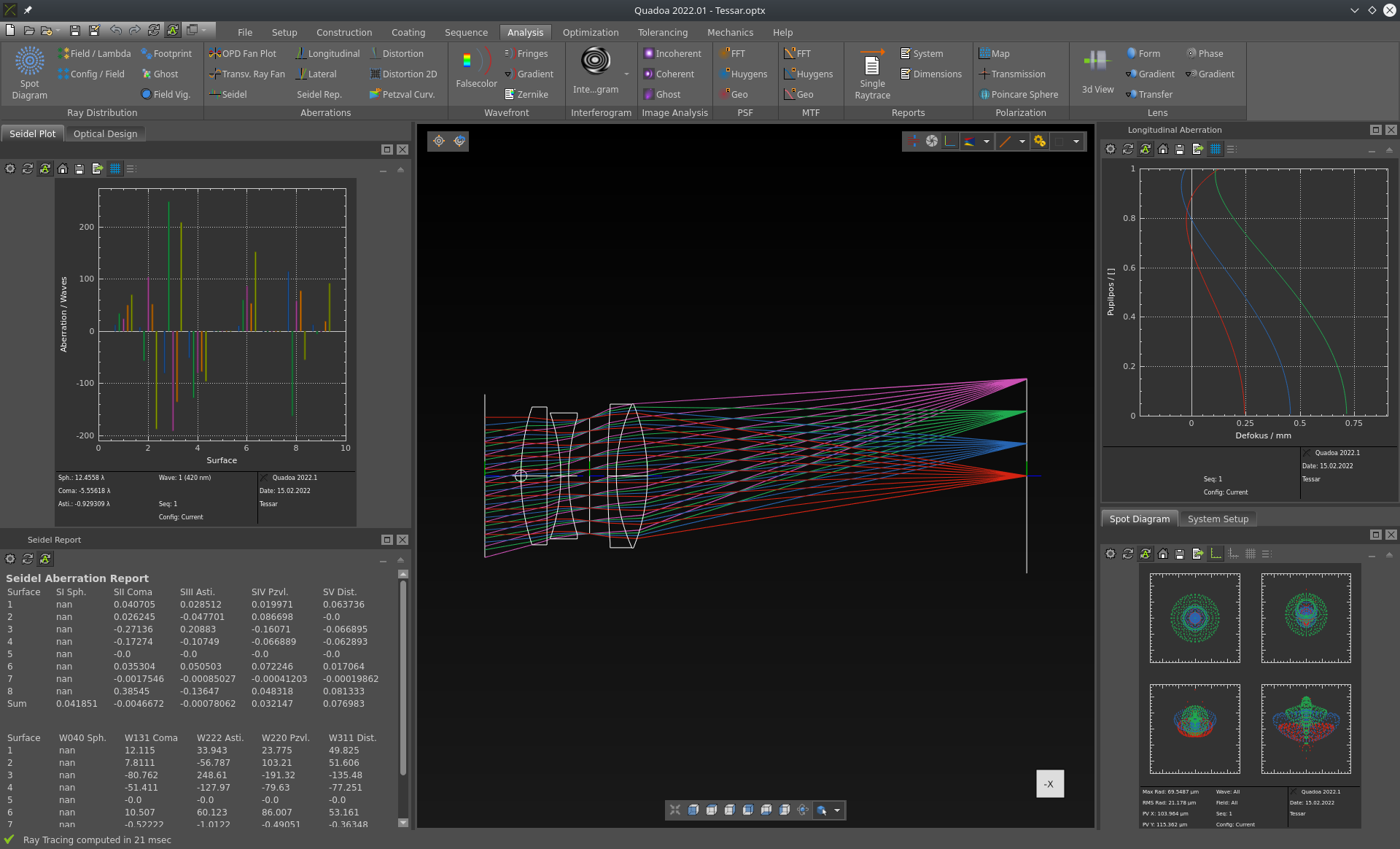
Task: Click the fit-to-view arrows icon in bottom view bar
Action: tap(675, 810)
